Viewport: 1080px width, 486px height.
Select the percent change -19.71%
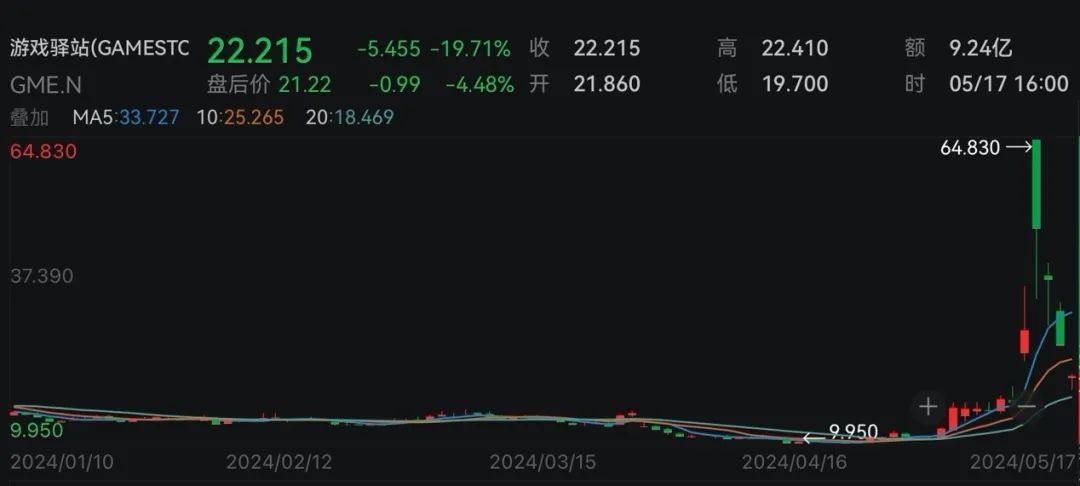(x=471, y=49)
